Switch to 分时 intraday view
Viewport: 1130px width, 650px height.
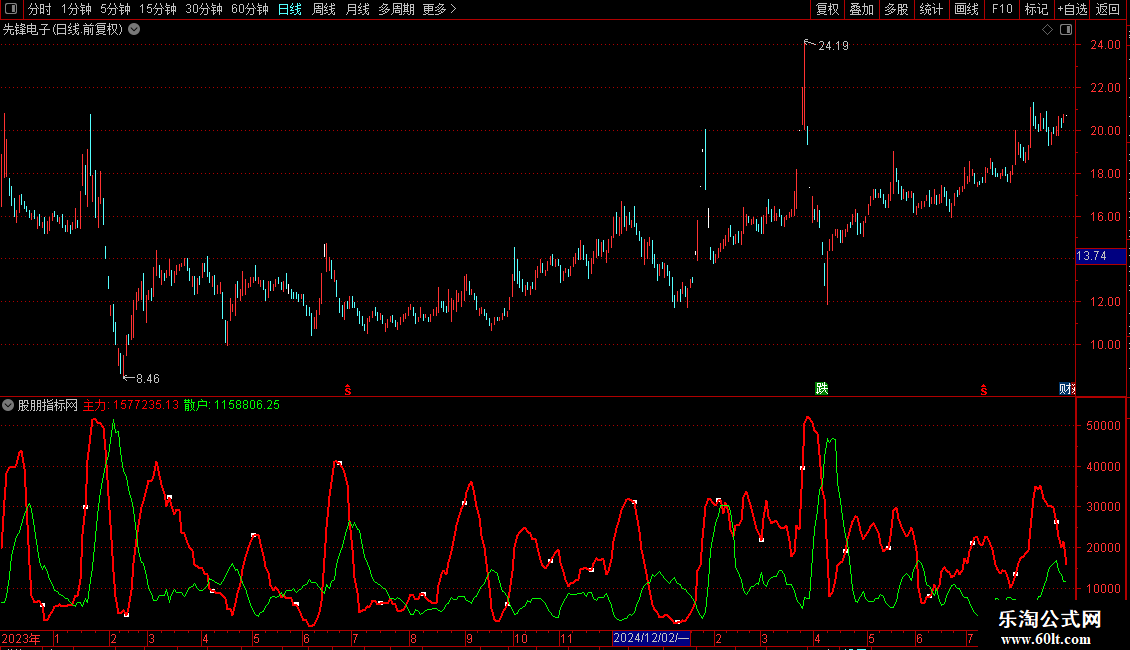[x=40, y=9]
